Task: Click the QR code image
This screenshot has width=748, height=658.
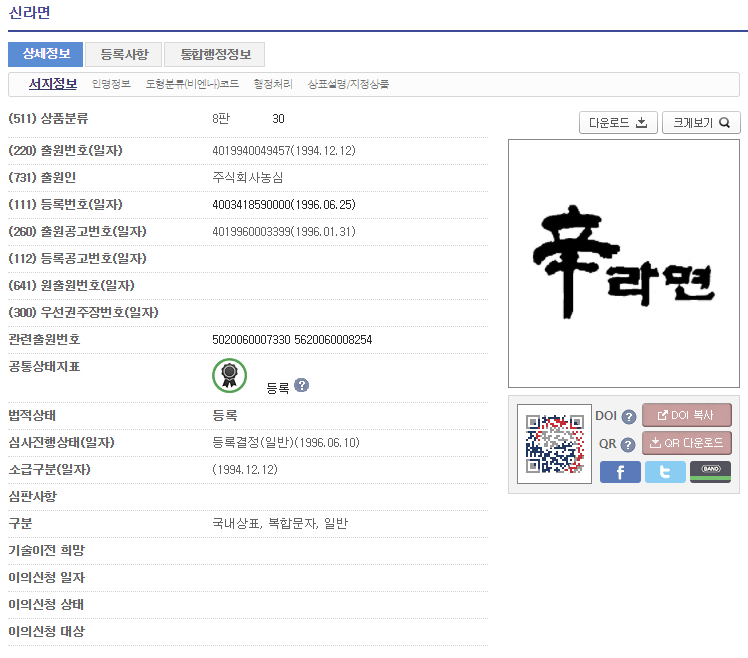Action: tap(554, 444)
